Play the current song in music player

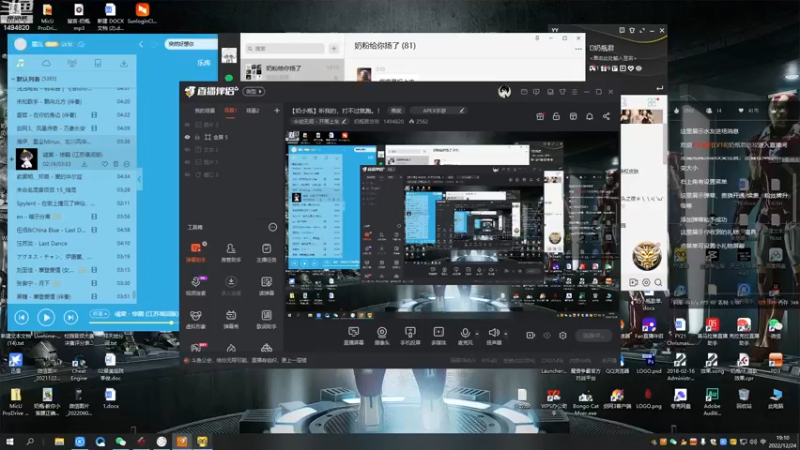[46, 317]
